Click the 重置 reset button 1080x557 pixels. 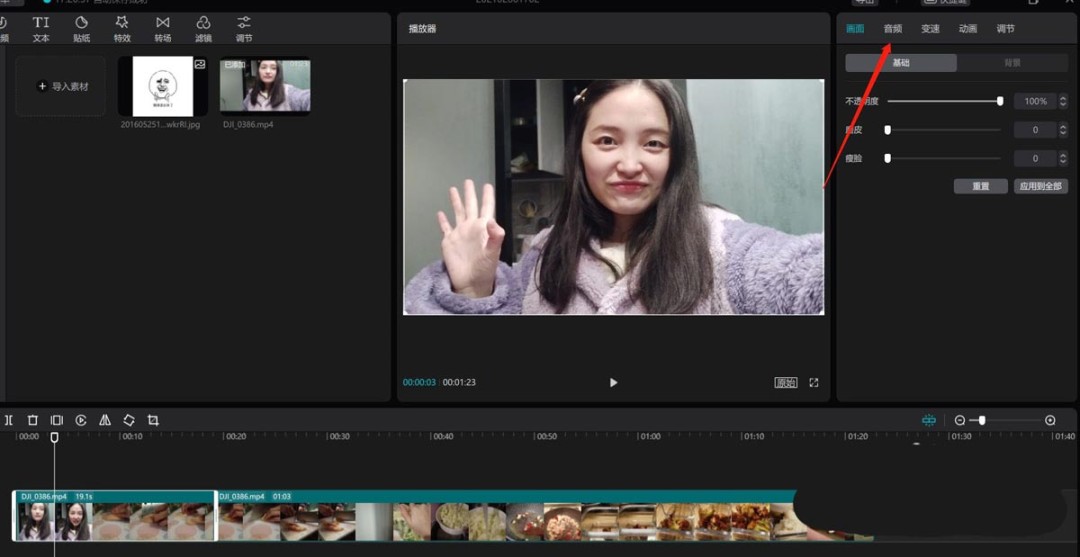pos(981,187)
